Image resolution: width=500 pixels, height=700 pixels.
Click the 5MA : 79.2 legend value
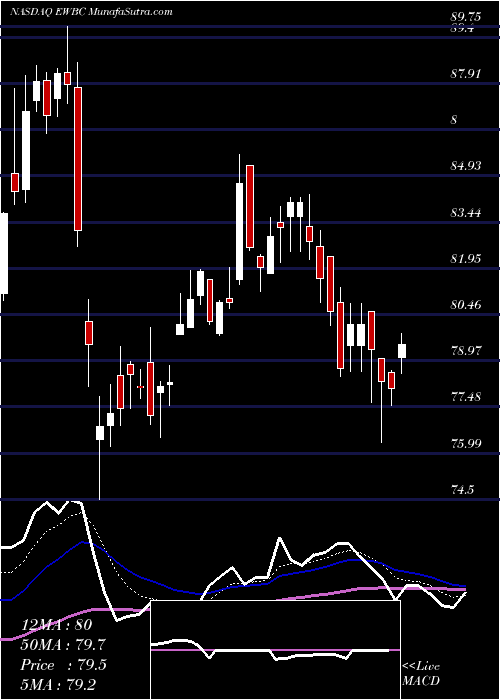click(x=59, y=684)
